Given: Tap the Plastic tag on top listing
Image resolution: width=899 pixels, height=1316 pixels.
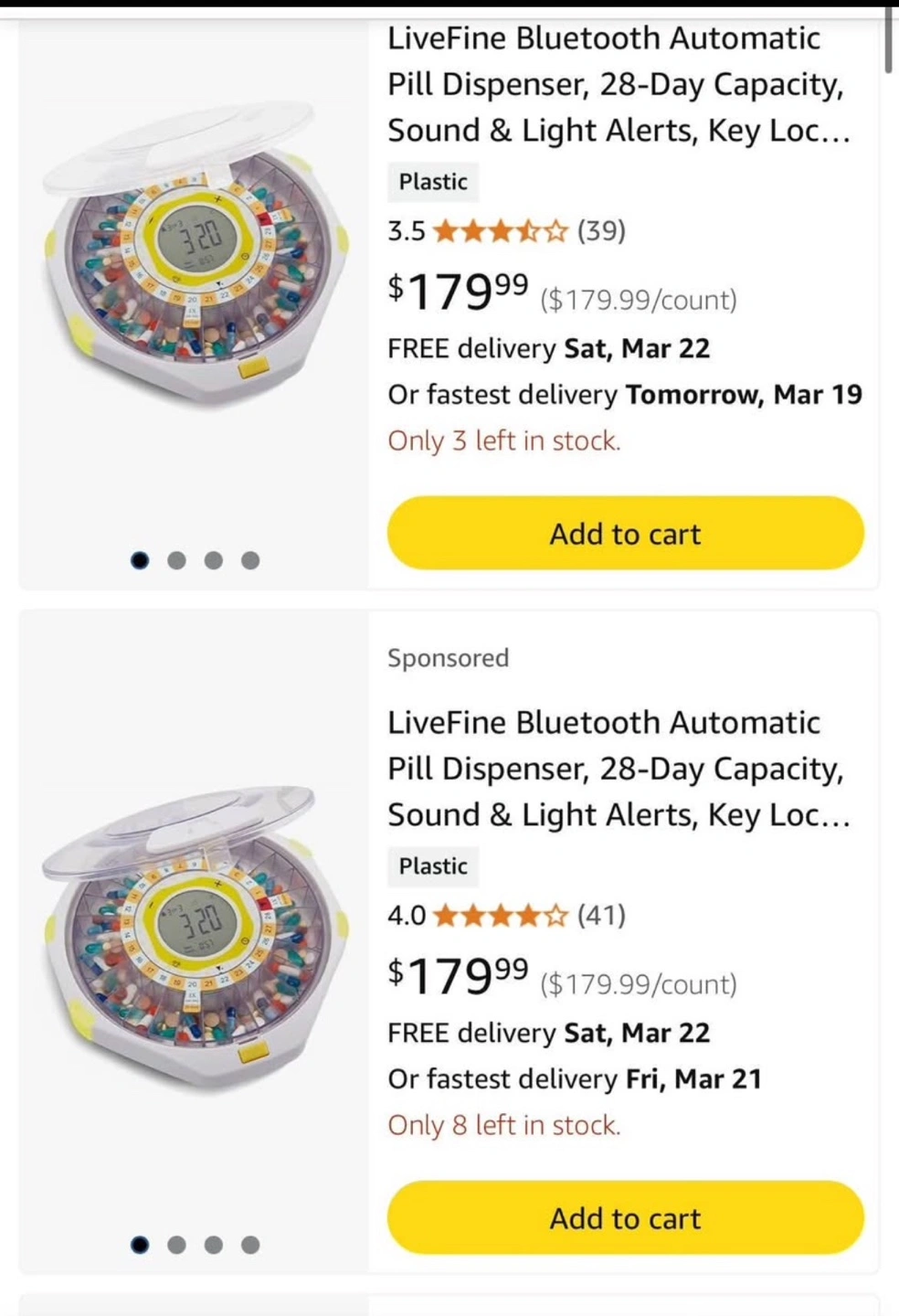Looking at the screenshot, I should point(433,182).
